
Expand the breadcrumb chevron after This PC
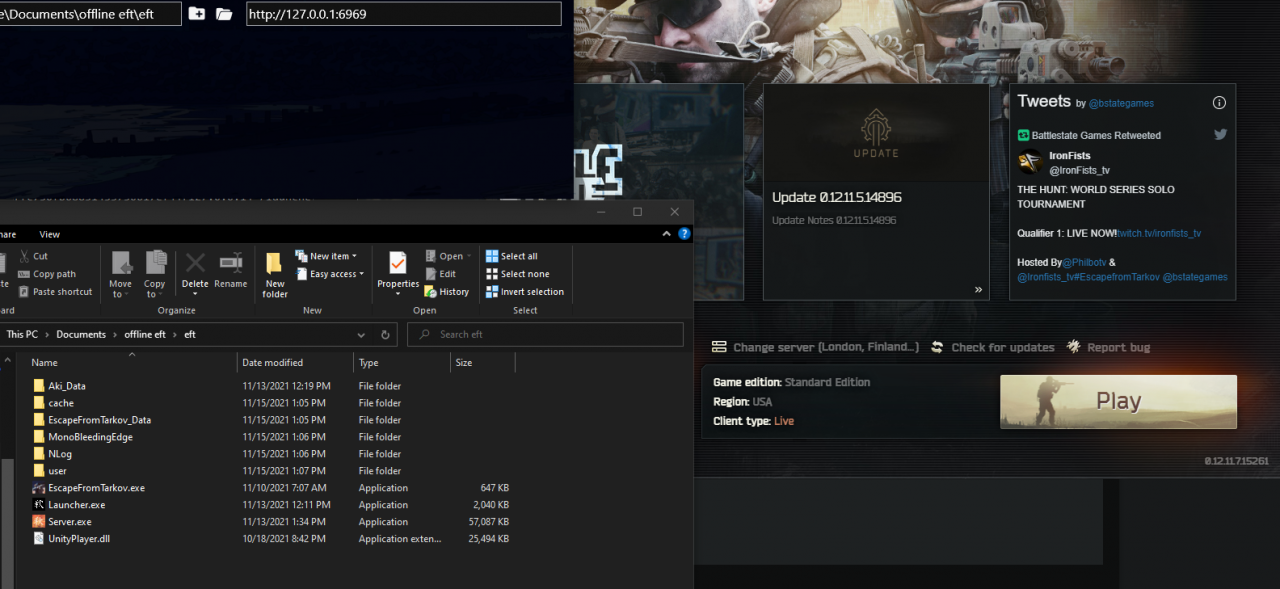[x=46, y=335]
